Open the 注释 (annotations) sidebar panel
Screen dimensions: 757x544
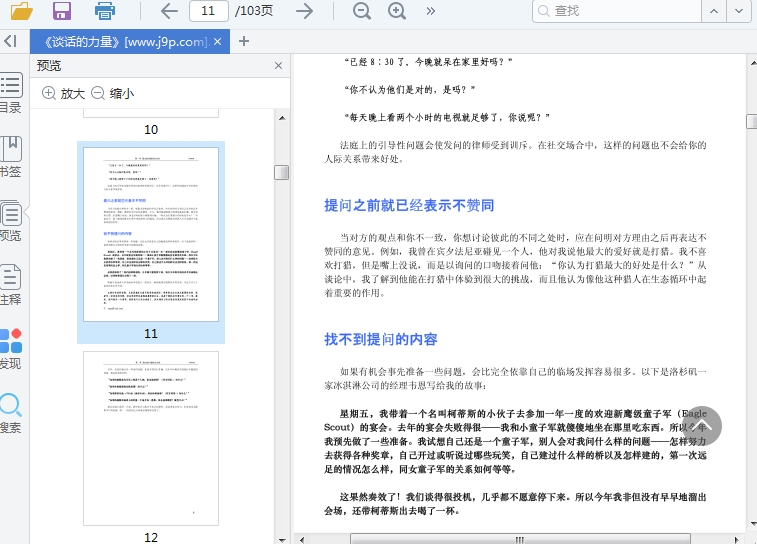click(x=10, y=285)
